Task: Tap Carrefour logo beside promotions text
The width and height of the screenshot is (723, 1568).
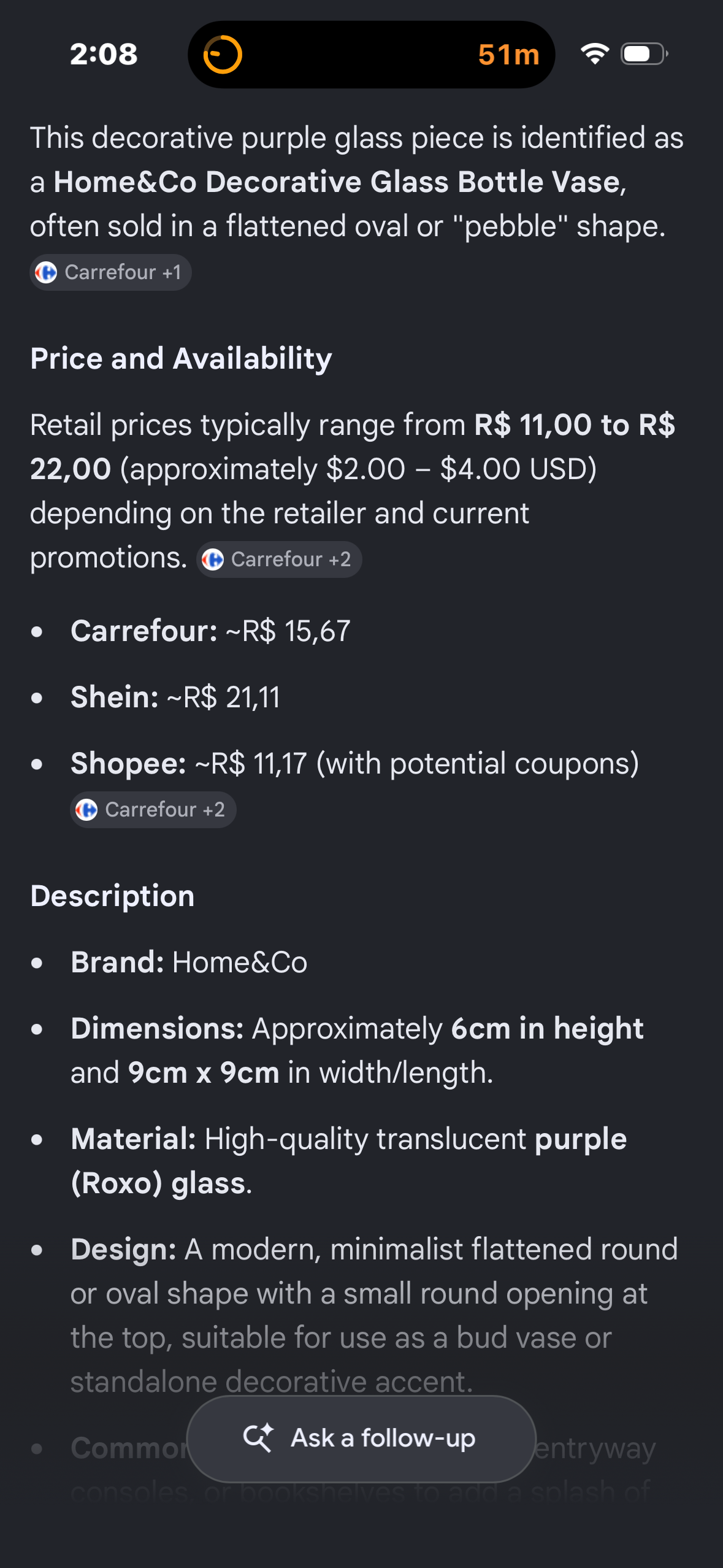Action: point(213,559)
